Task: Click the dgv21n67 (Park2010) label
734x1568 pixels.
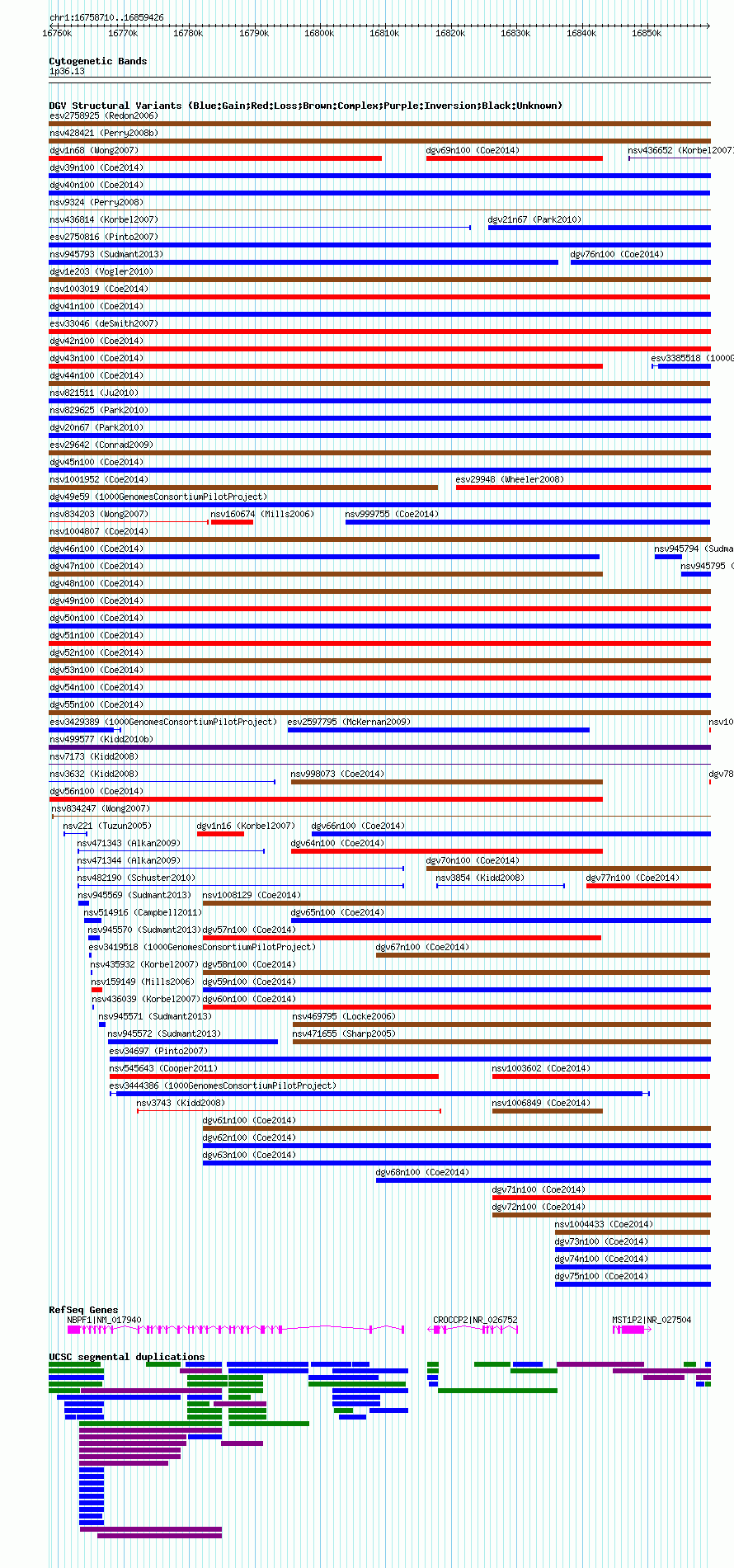Action: [534, 219]
